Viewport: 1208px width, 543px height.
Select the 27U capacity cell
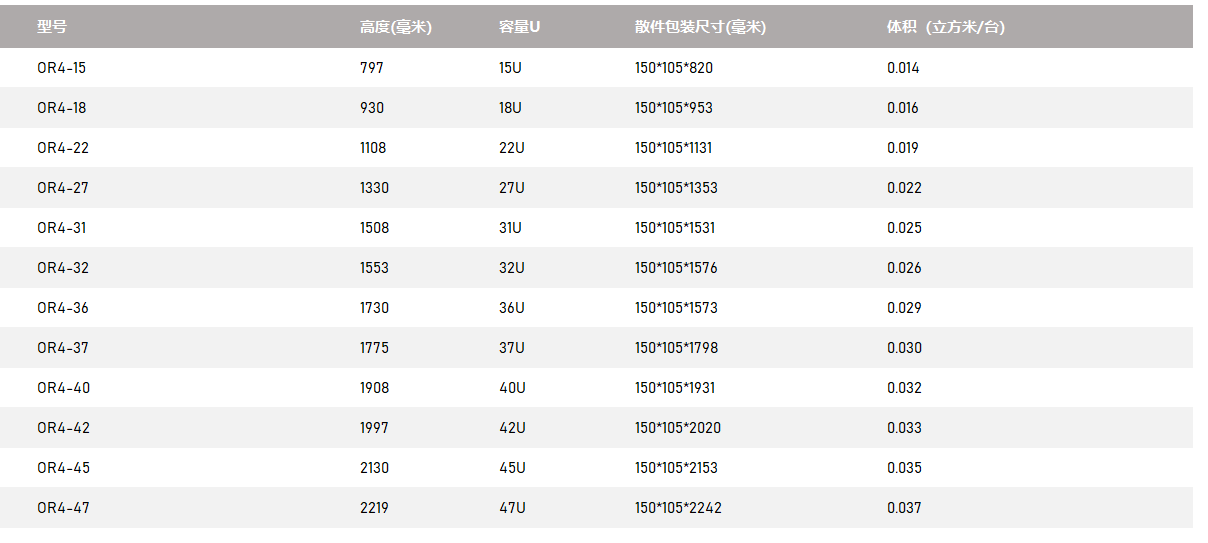point(511,188)
